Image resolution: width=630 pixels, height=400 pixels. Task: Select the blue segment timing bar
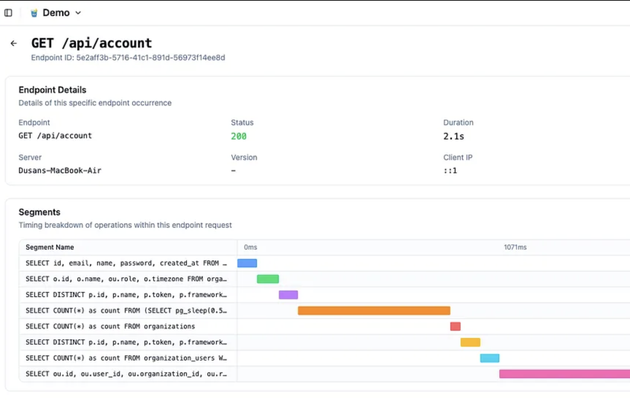pos(247,263)
